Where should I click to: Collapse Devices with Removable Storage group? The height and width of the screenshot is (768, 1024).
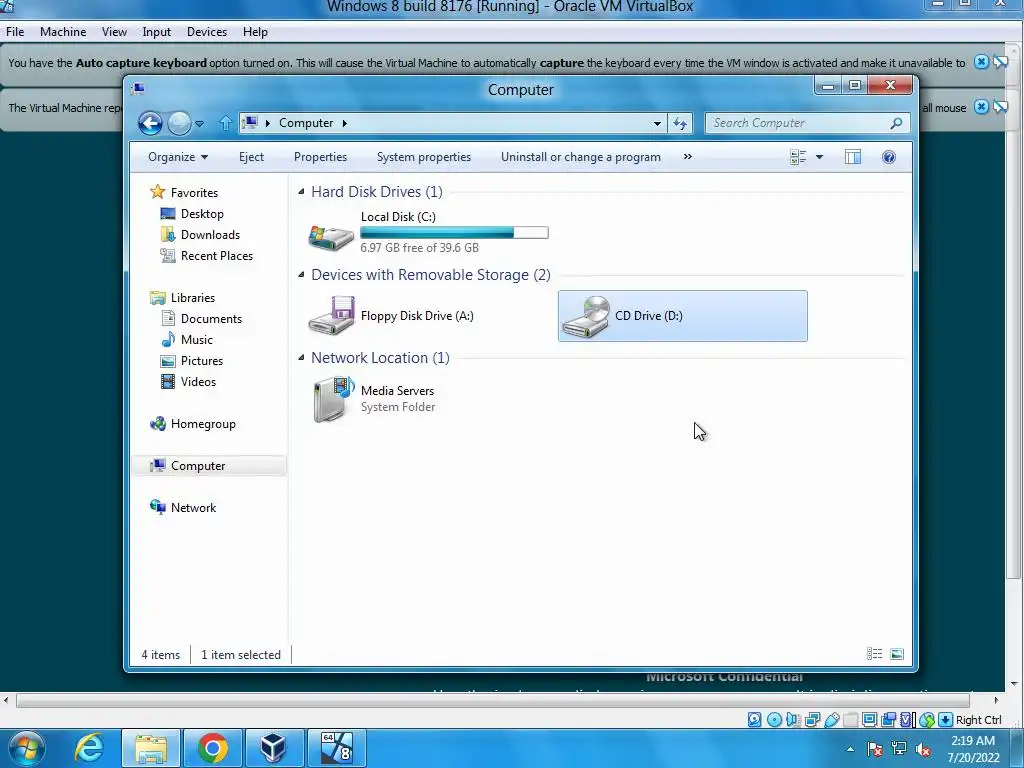[301, 274]
